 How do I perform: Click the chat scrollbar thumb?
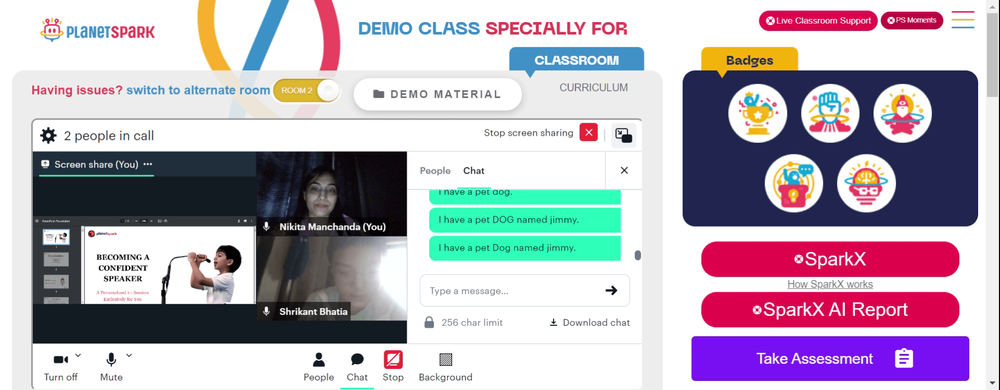(x=637, y=256)
